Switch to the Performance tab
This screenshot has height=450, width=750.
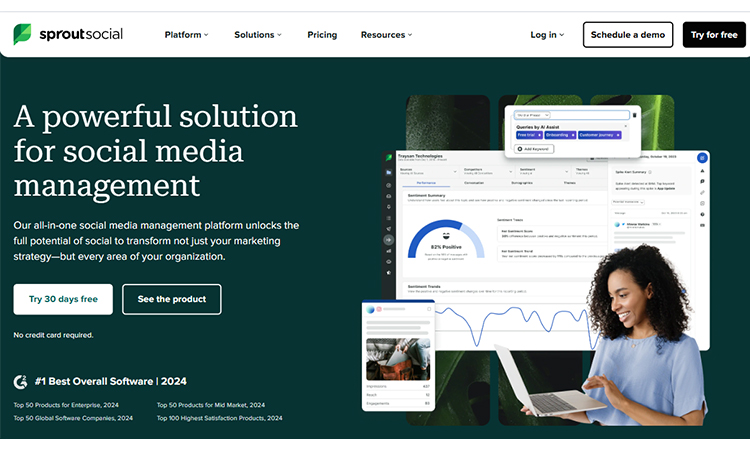click(426, 183)
